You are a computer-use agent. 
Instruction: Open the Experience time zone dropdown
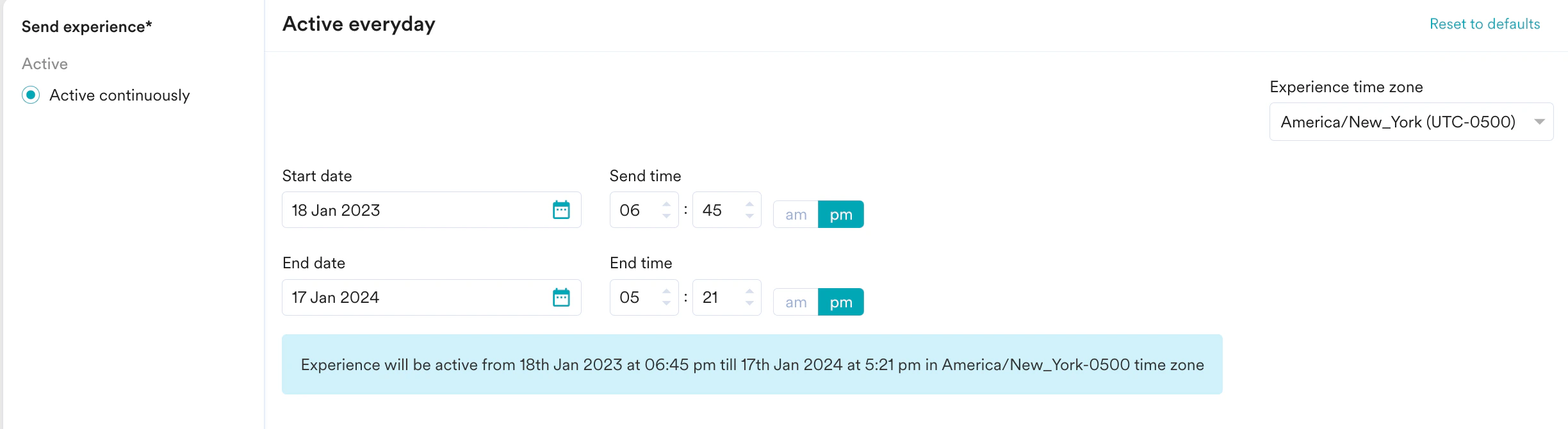tap(1410, 121)
